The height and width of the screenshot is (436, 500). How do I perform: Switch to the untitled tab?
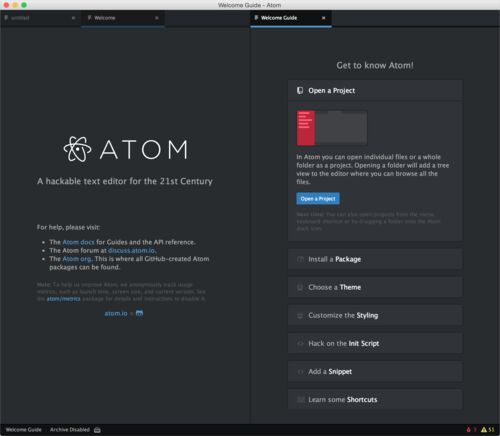40,18
